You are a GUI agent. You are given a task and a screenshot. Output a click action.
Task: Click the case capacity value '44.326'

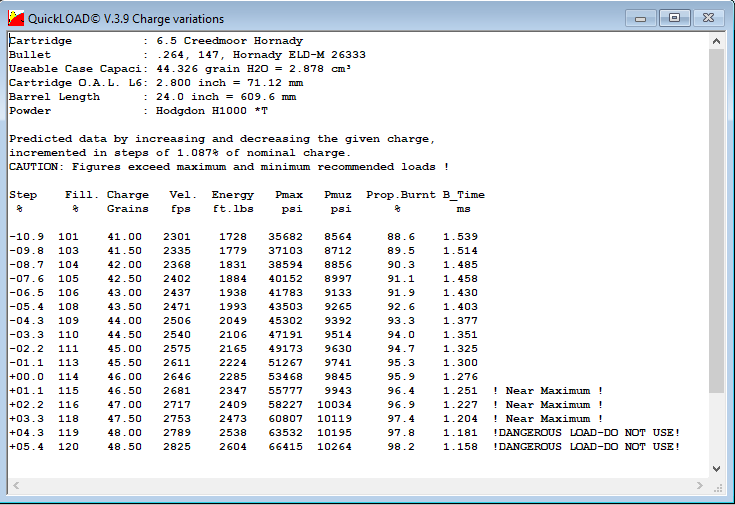point(177,69)
